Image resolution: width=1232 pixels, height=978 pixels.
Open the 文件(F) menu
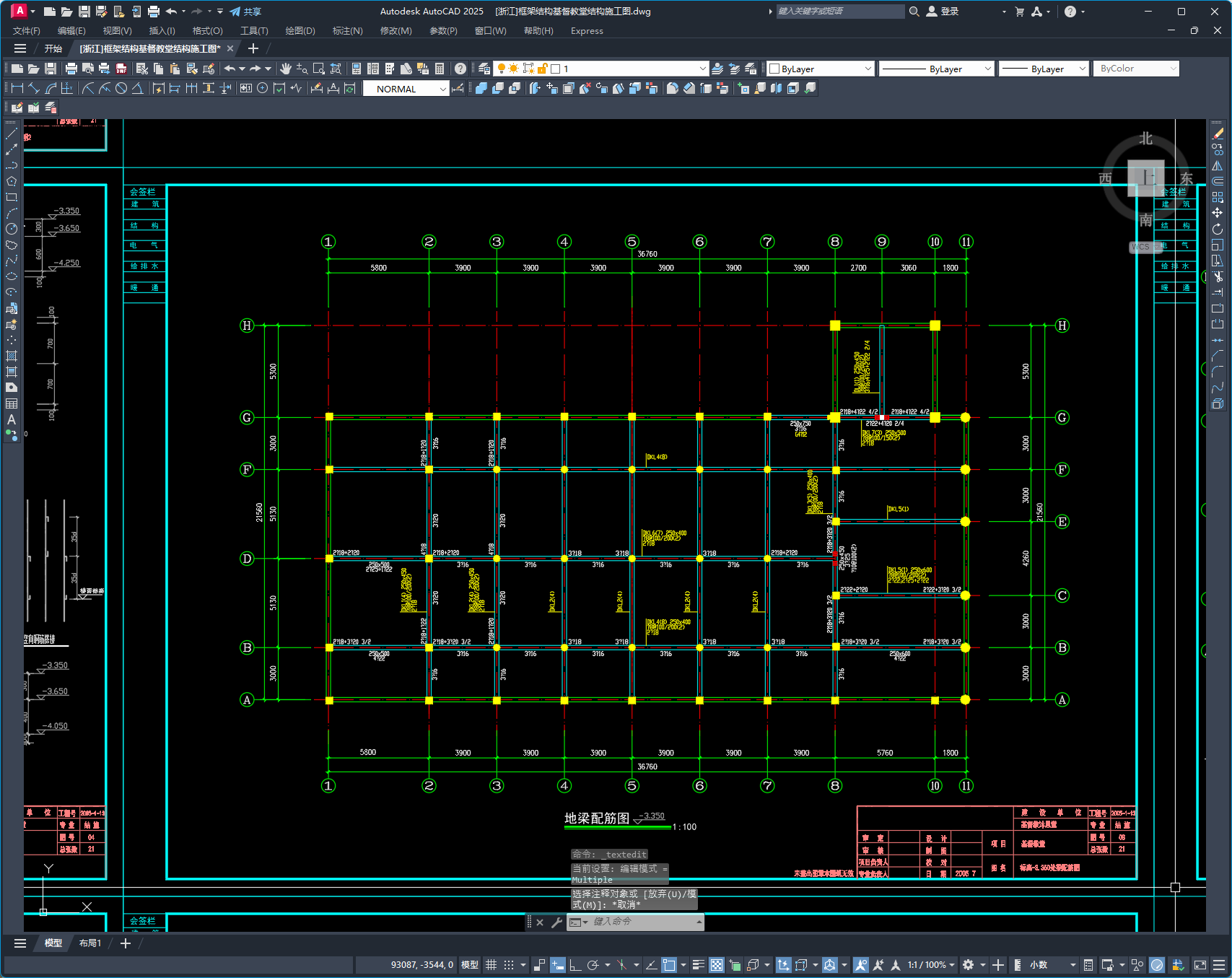tap(27, 31)
